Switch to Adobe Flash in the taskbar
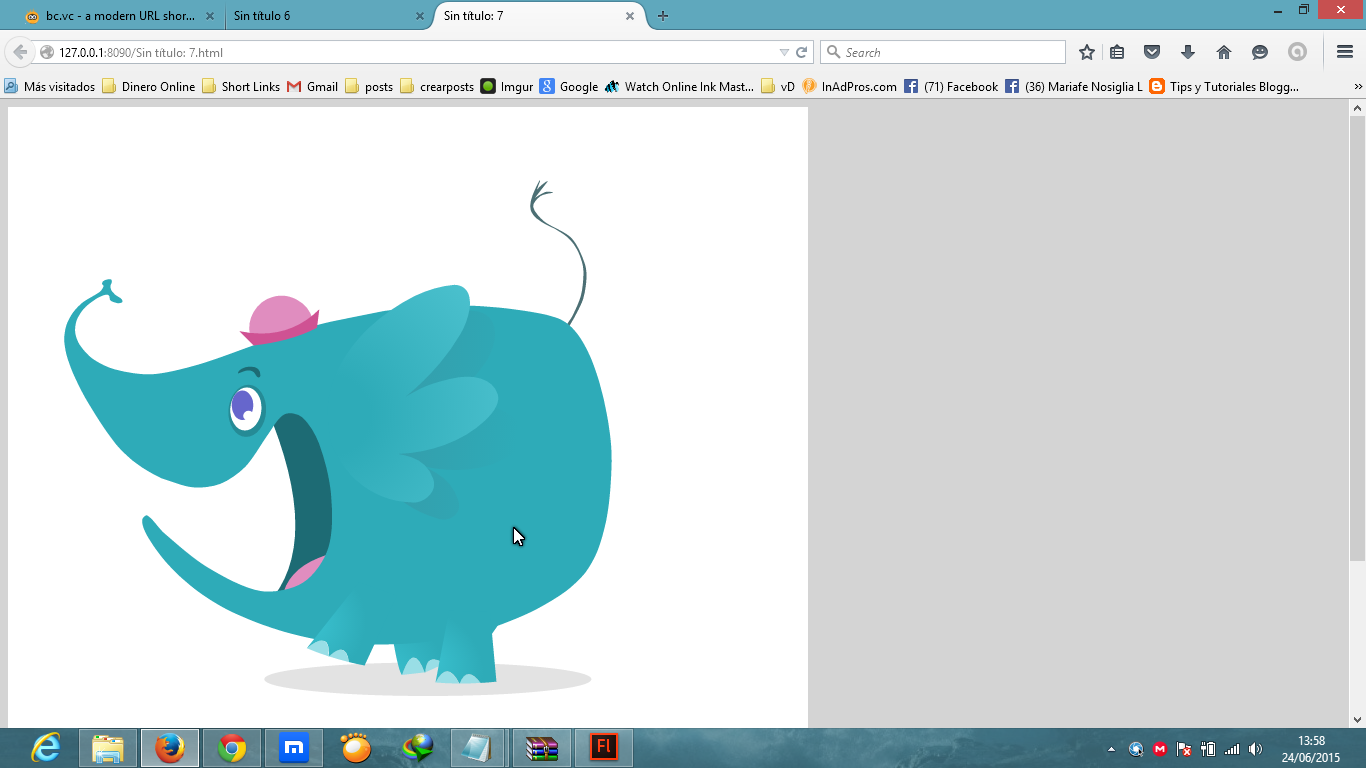This screenshot has width=1366, height=768. [604, 748]
